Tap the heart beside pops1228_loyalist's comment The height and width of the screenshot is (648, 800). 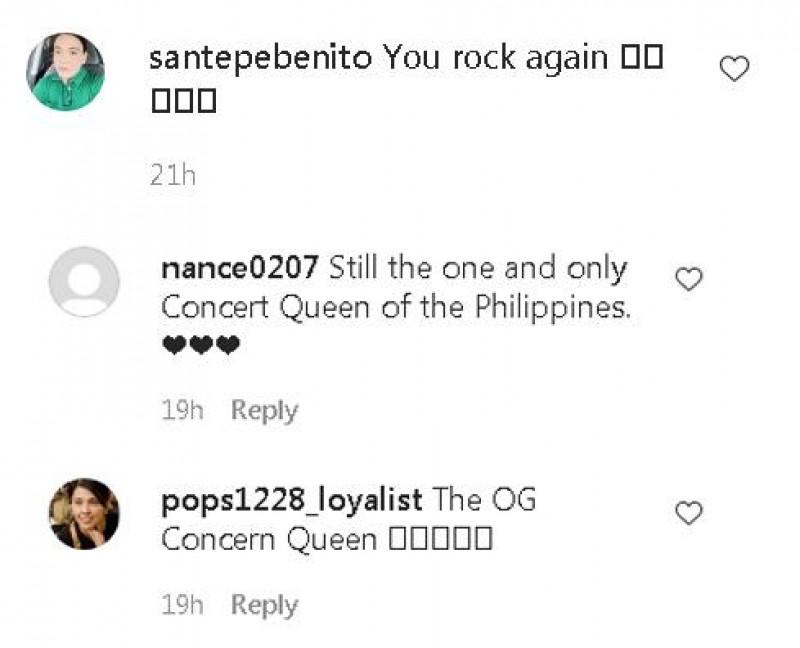[x=689, y=514]
